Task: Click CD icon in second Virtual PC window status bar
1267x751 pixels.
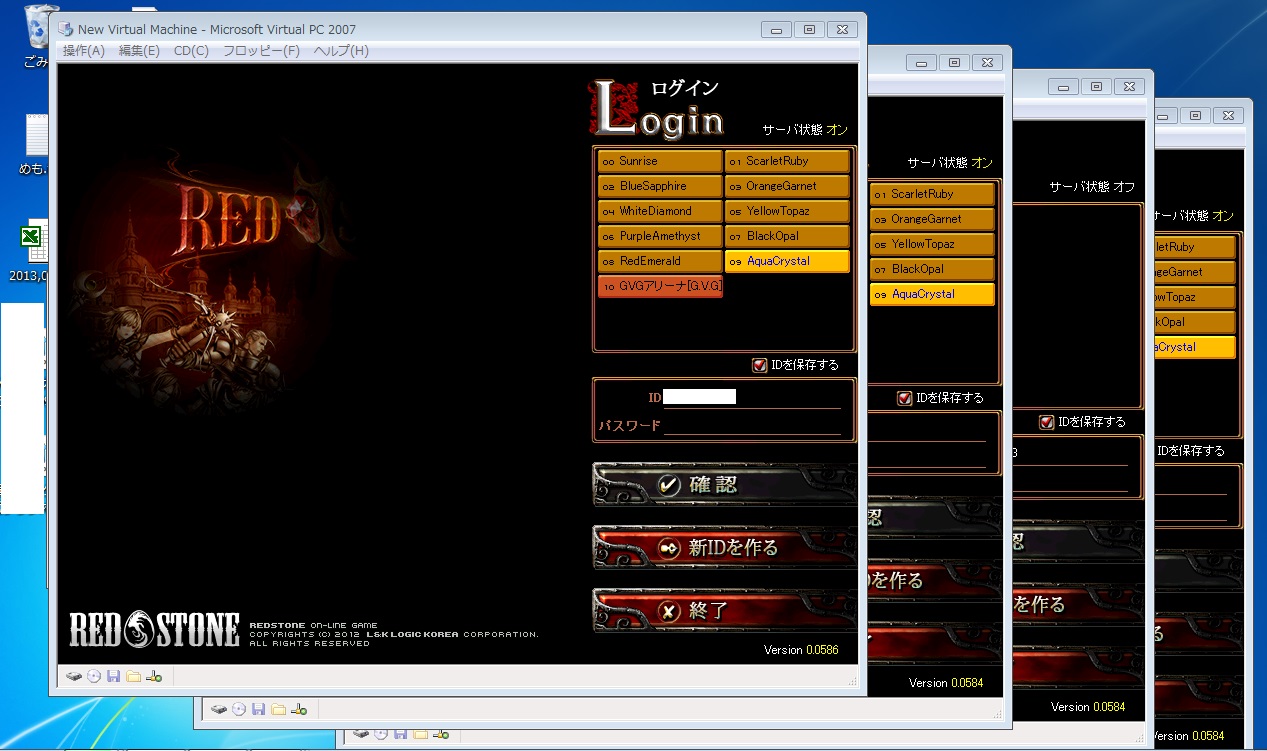Action: (x=239, y=709)
